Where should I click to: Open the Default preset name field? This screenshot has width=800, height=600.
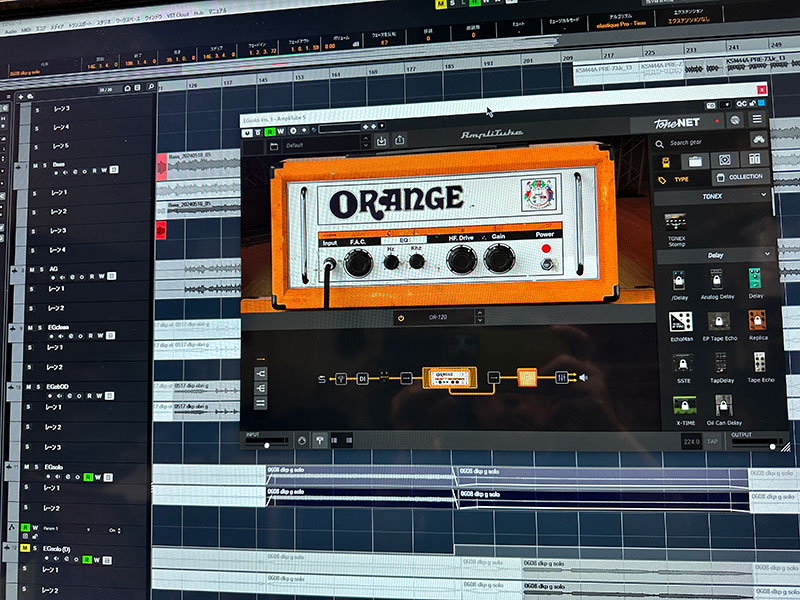click(x=321, y=145)
